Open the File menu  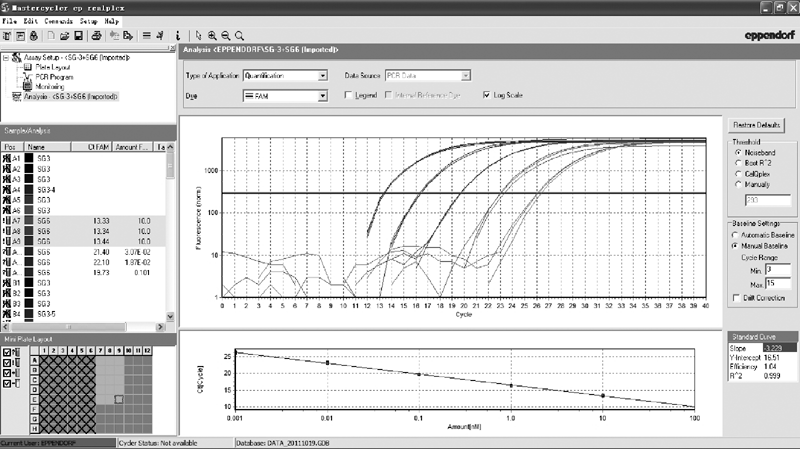pyautogui.click(x=10, y=21)
